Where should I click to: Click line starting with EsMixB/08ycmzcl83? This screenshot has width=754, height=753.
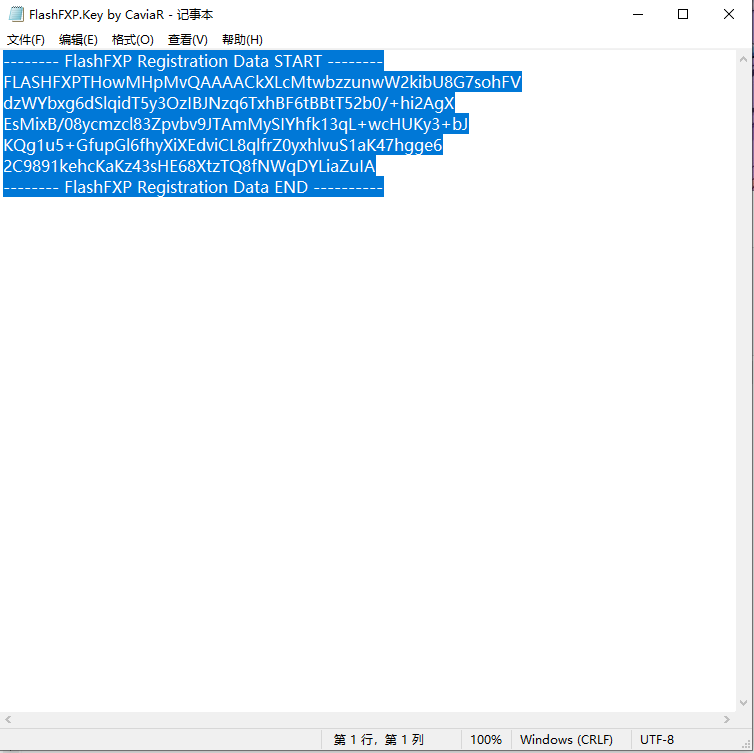pyautogui.click(x=236, y=124)
